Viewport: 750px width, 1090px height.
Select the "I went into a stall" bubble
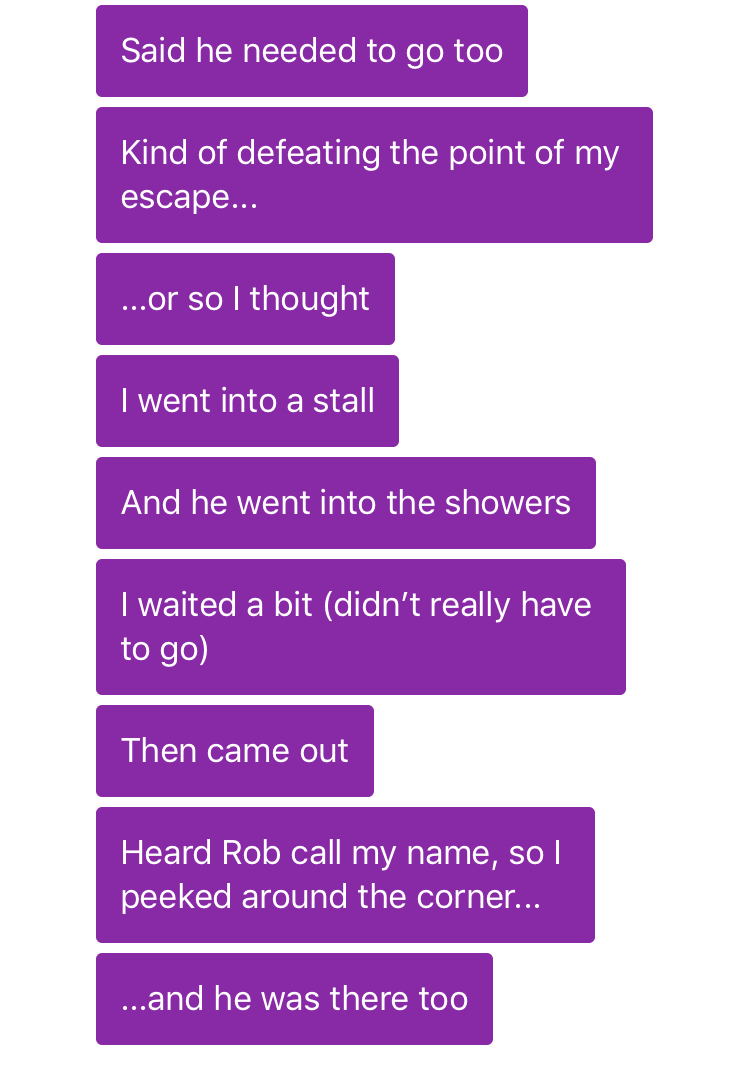click(x=247, y=401)
